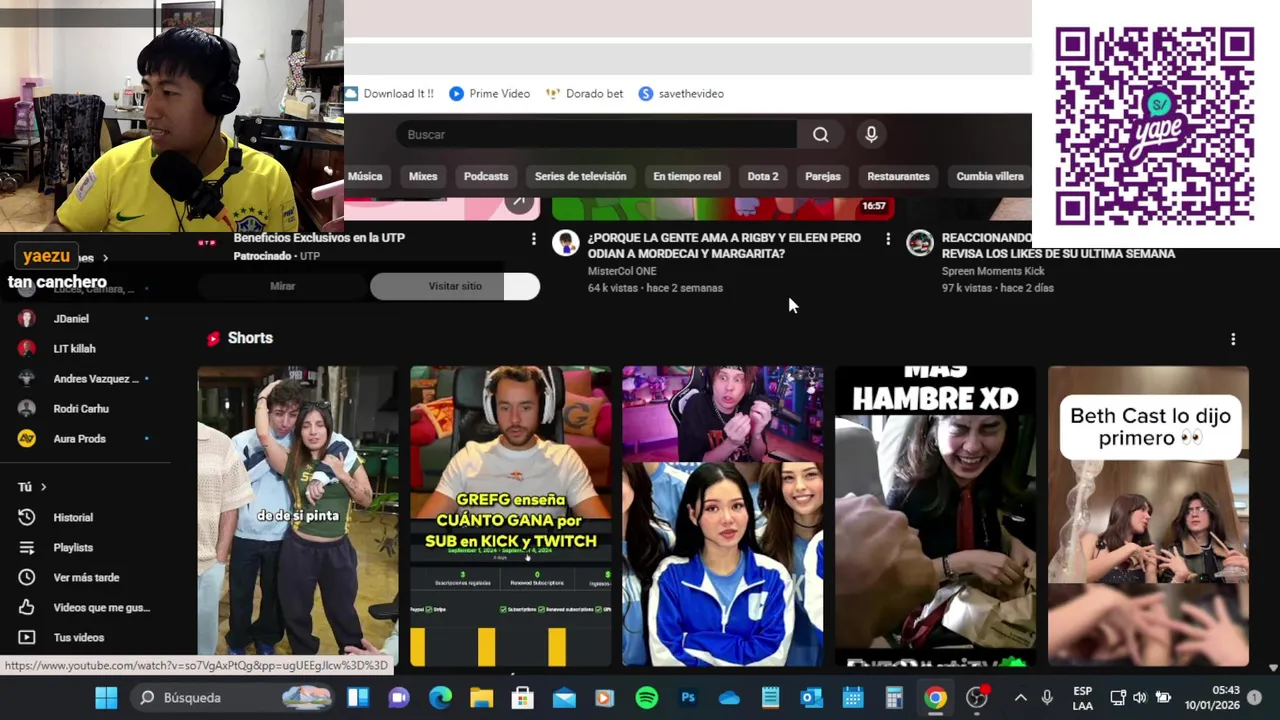Open File Explorer from taskbar

(x=481, y=698)
